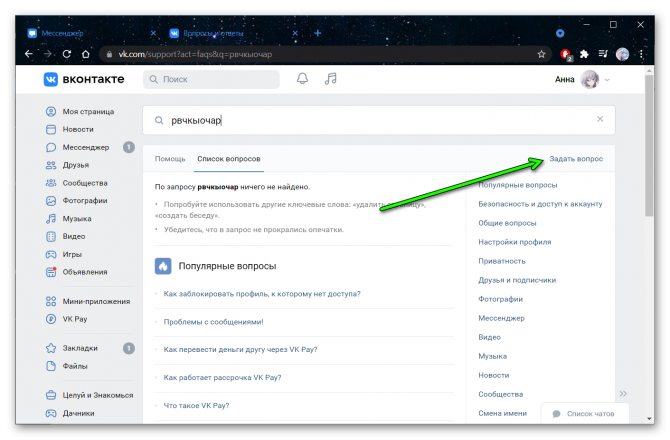Open the Список чатов panel
The image size is (670, 440).
coord(585,414)
